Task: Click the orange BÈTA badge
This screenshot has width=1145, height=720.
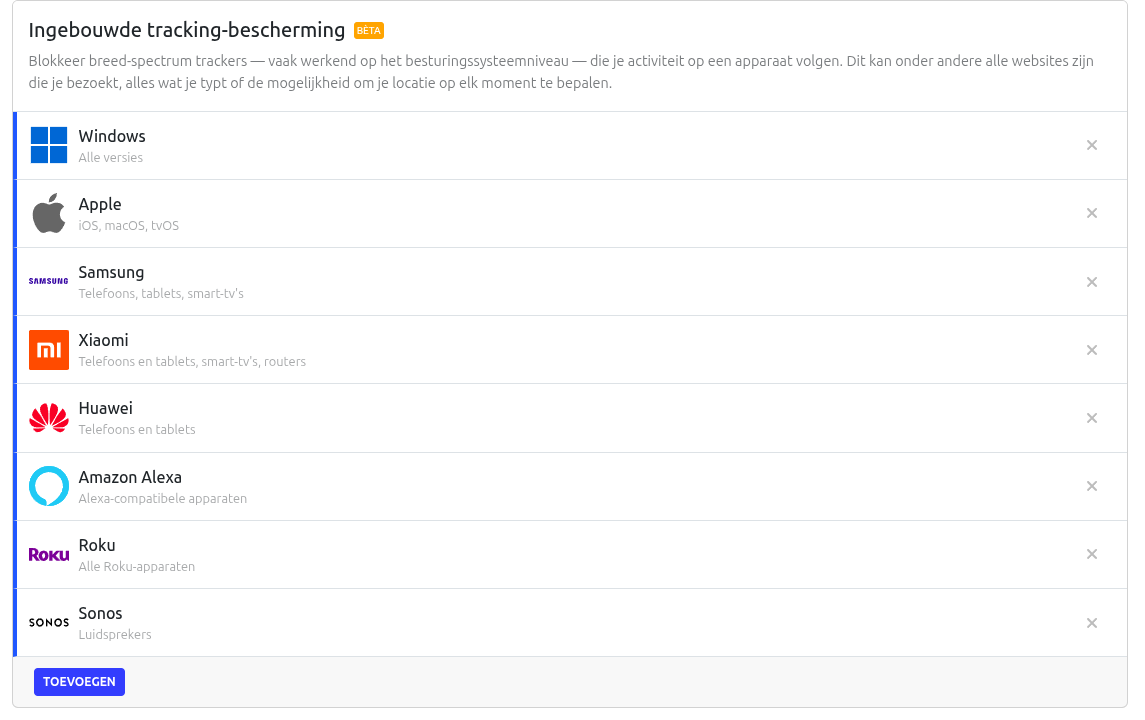Action: (369, 31)
